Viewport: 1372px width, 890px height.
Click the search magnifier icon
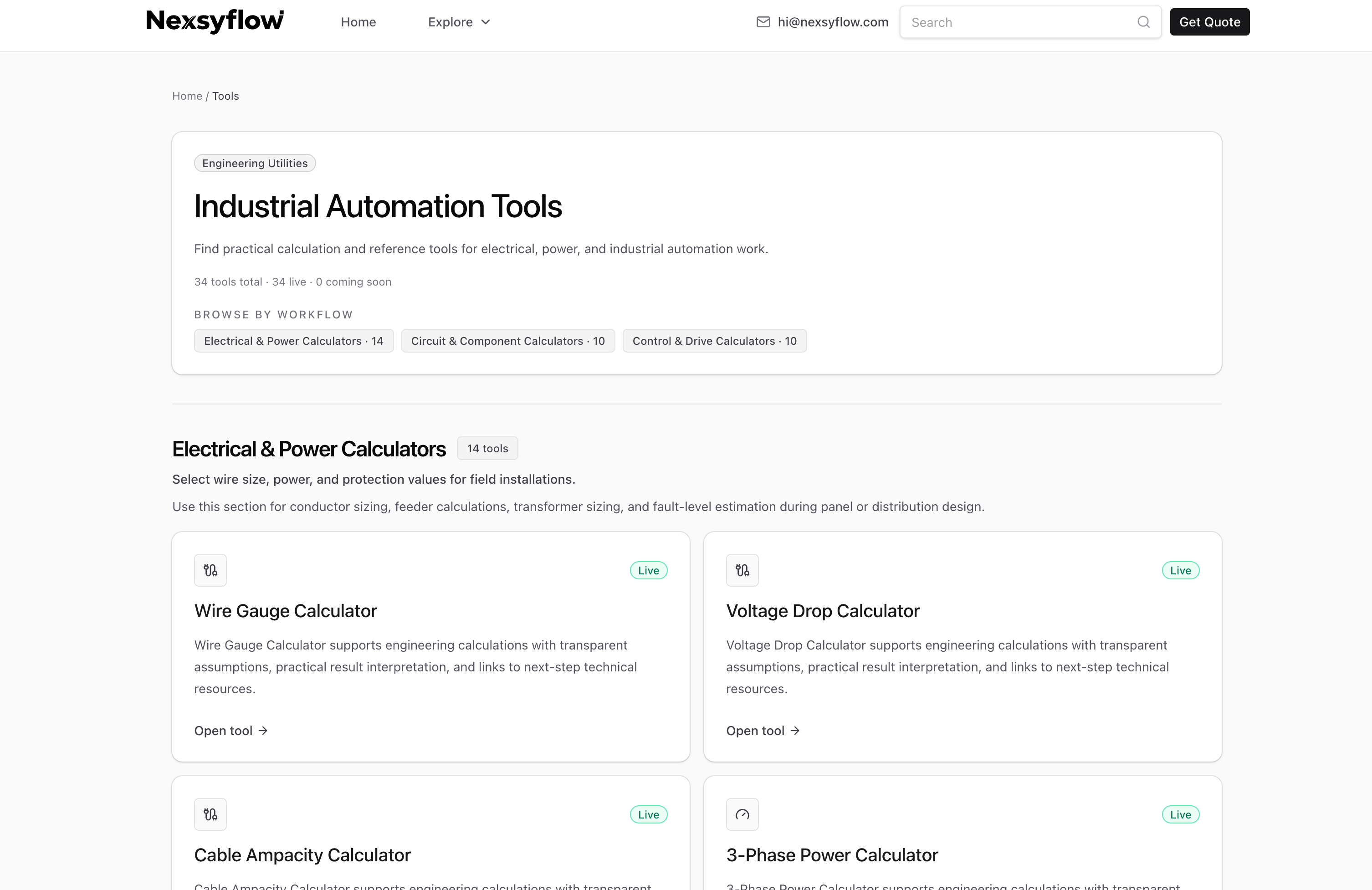1143,22
